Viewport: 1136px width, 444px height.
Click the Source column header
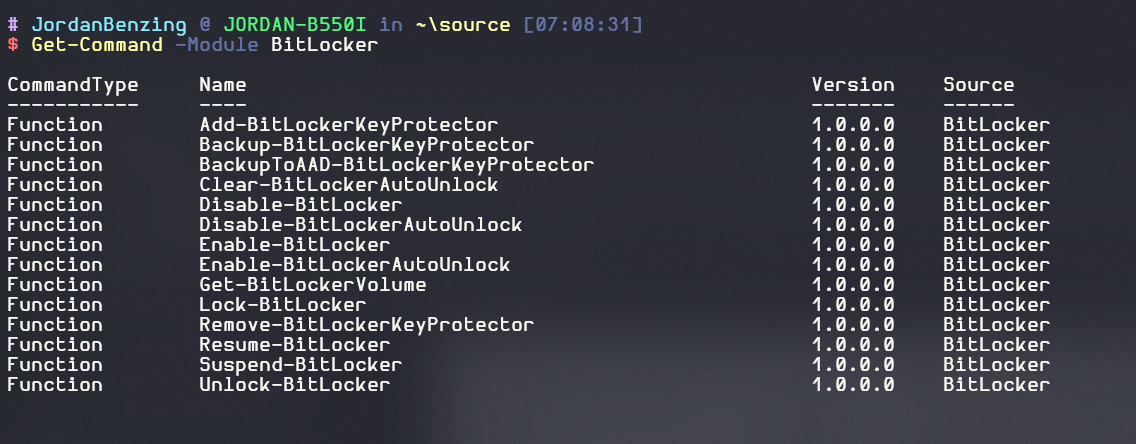pos(978,85)
